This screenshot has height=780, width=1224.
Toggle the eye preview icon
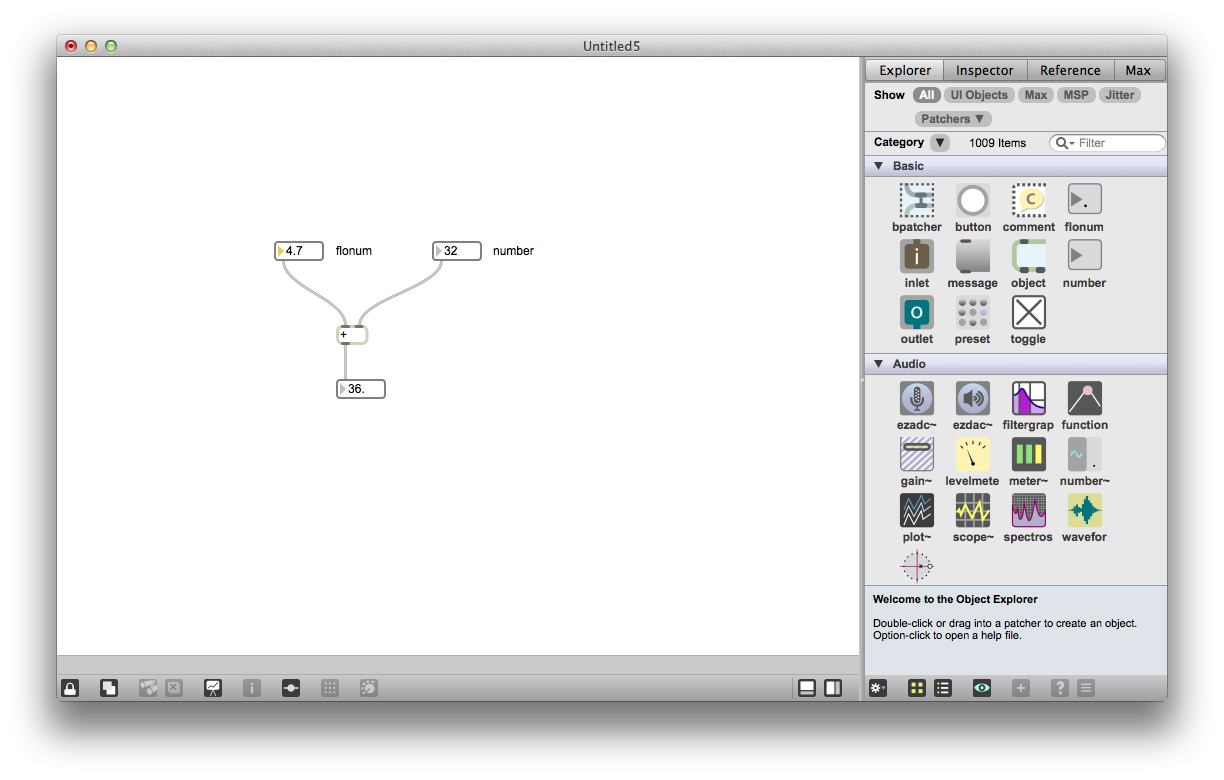[982, 688]
